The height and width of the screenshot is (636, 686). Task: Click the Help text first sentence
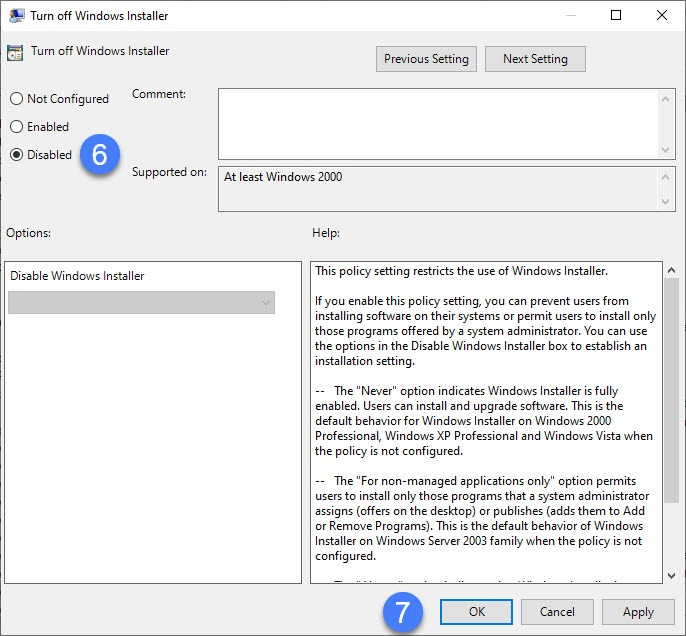(462, 271)
